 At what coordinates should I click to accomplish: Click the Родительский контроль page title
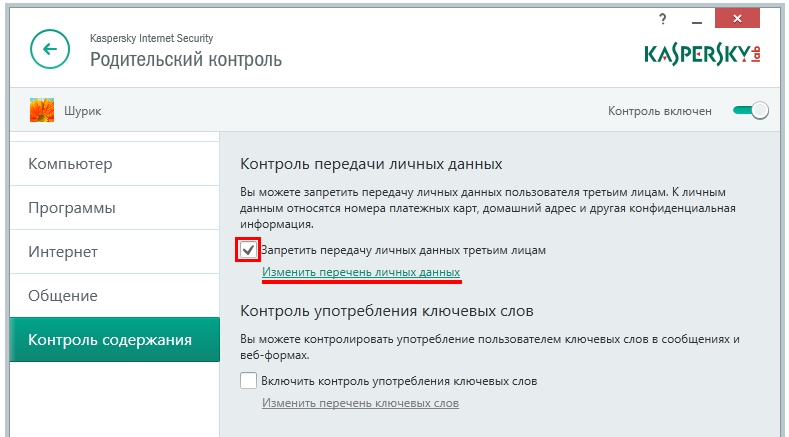tap(186, 60)
